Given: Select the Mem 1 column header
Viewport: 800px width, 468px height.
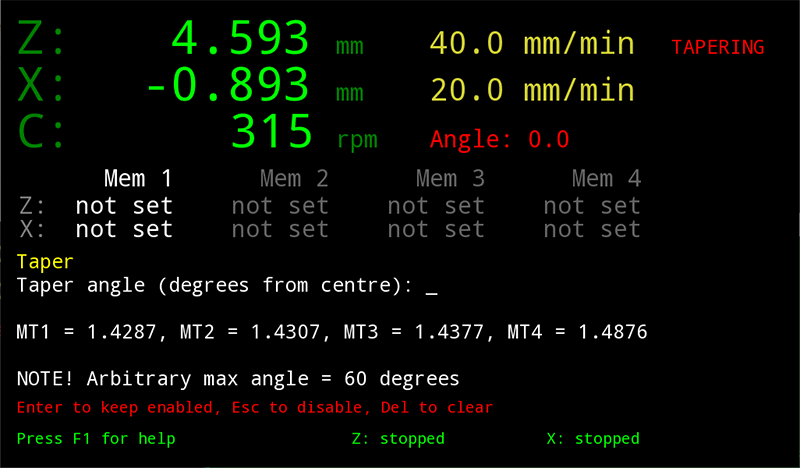Looking at the screenshot, I should [x=138, y=180].
